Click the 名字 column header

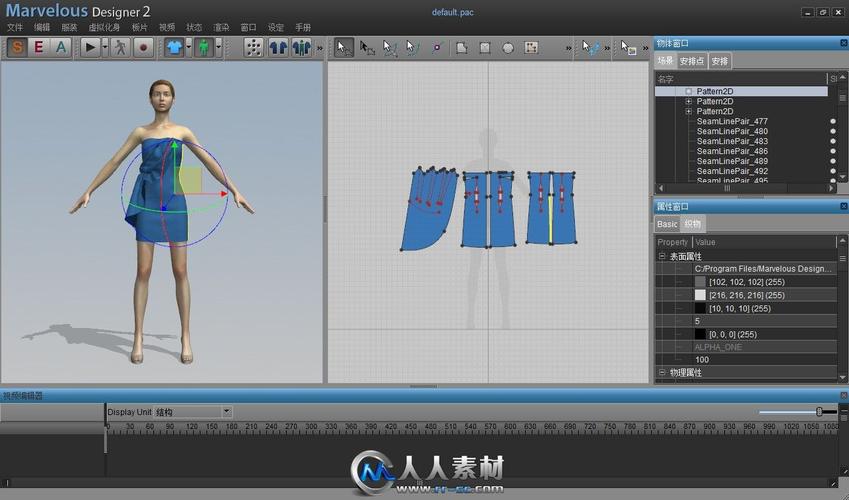pos(665,79)
